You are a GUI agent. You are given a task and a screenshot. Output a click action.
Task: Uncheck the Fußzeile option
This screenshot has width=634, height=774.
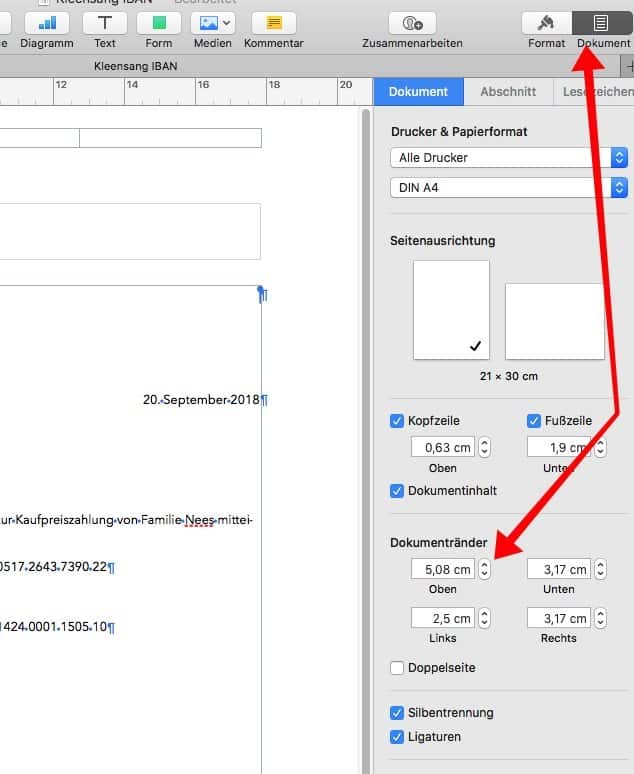[x=534, y=421]
